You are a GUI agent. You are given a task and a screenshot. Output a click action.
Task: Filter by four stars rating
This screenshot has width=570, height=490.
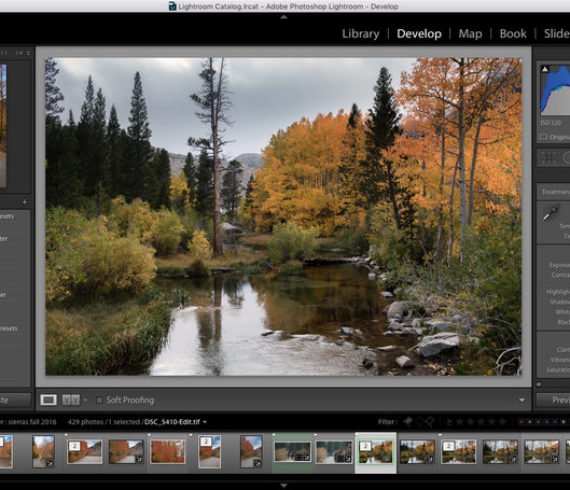(x=491, y=422)
